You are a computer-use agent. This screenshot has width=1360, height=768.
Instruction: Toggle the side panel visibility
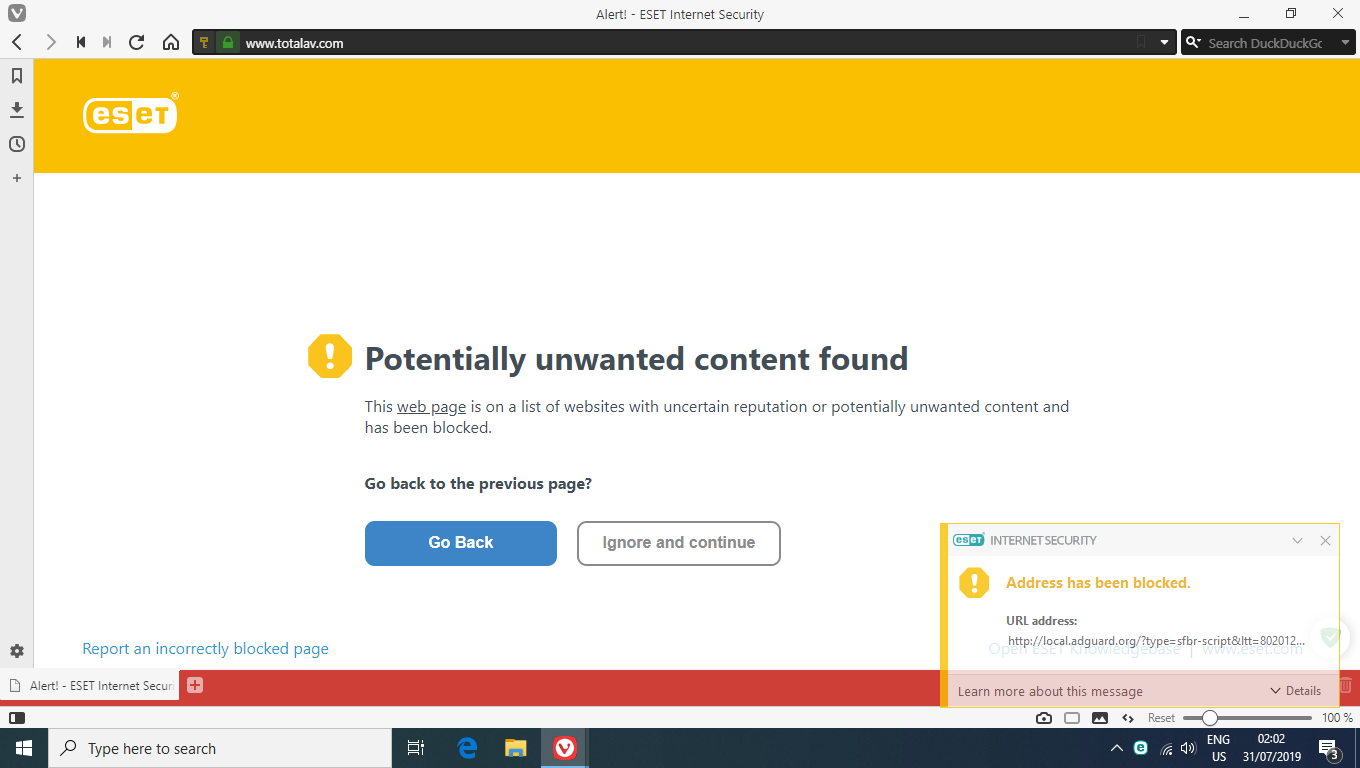pos(16,718)
